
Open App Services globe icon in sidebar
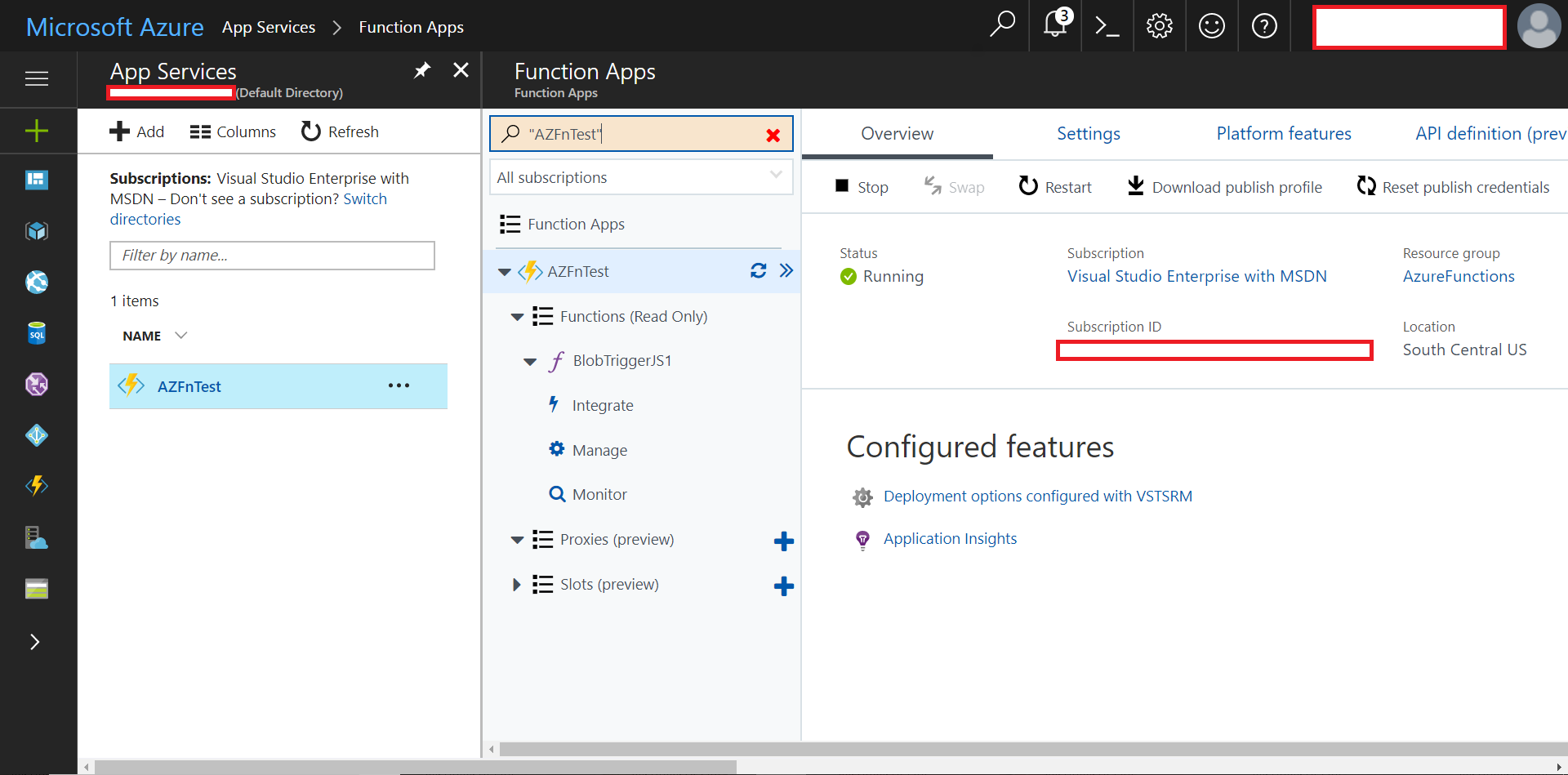[37, 283]
